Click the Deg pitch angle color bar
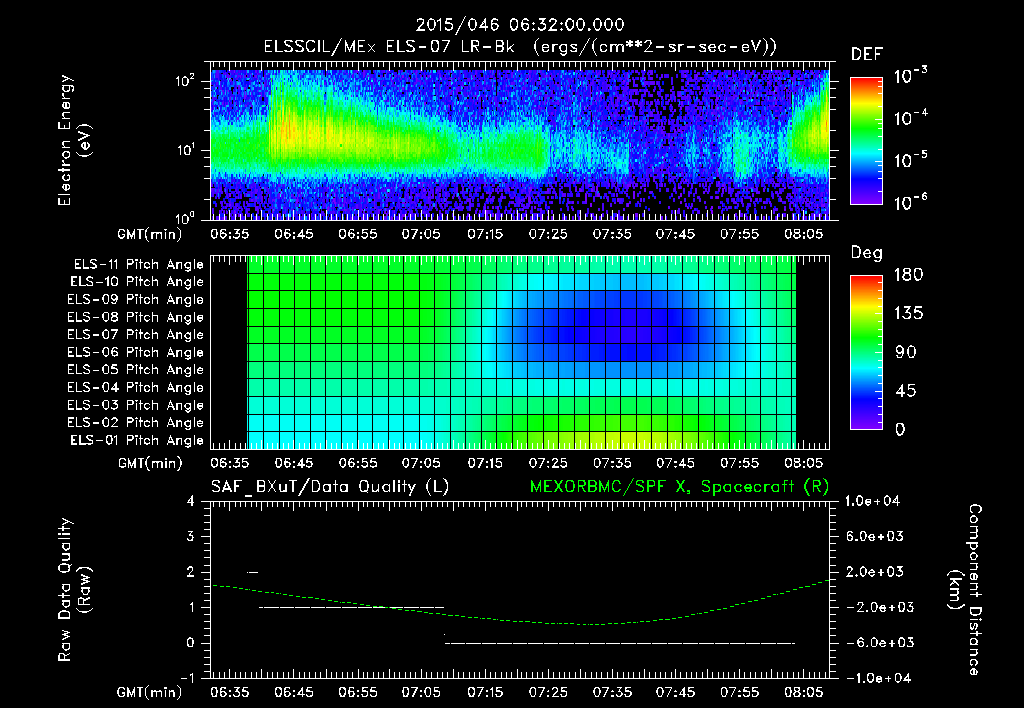The height and width of the screenshot is (708, 1024). coord(866,352)
